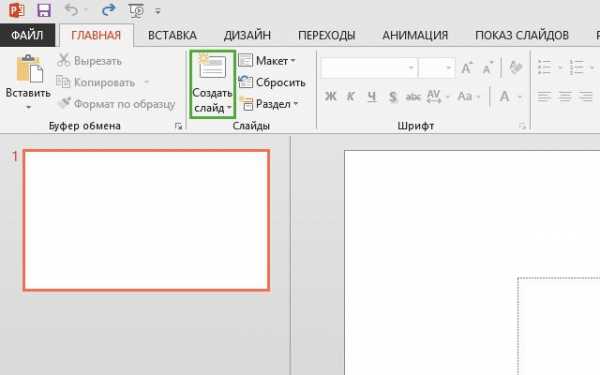Click the Undo arrow icon
Image resolution: width=600 pixels, height=375 pixels.
pyautogui.click(x=72, y=10)
